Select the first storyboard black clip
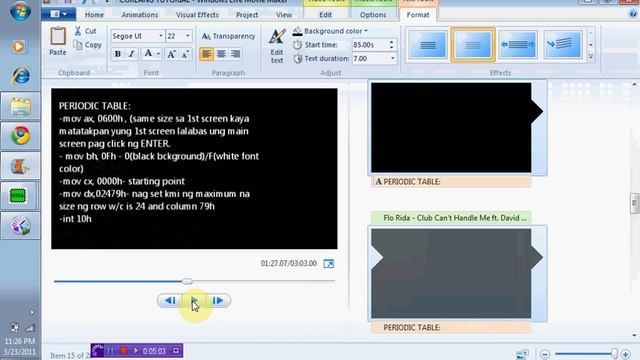The width and height of the screenshot is (640, 360). pyautogui.click(x=451, y=128)
